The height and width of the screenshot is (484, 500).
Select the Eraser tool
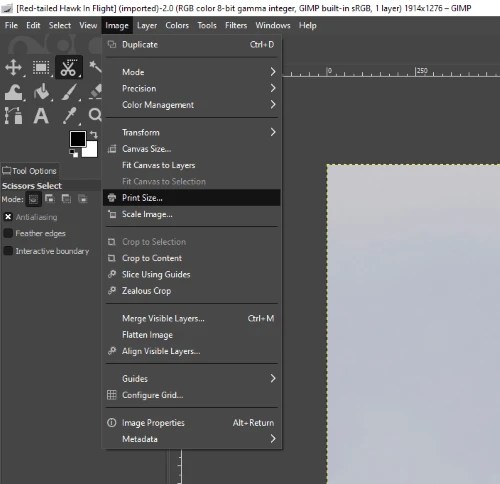click(95, 92)
